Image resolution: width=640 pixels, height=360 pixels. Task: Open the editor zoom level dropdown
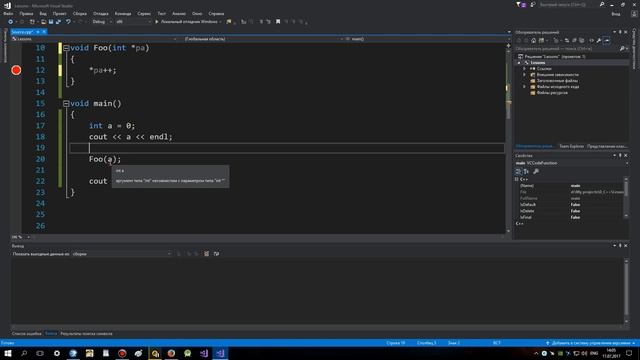coord(21,237)
